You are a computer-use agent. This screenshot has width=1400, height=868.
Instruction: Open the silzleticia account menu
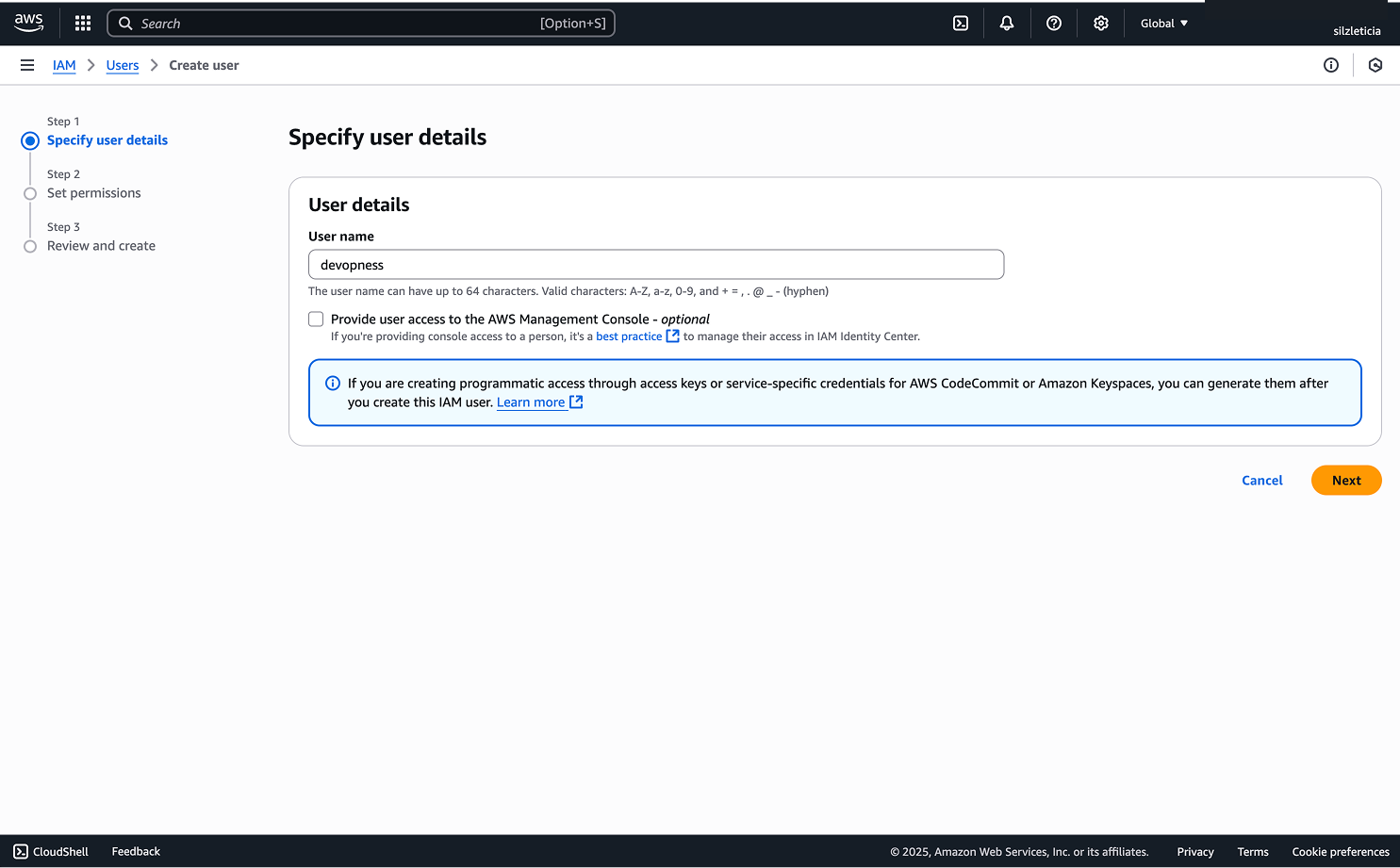[1357, 30]
